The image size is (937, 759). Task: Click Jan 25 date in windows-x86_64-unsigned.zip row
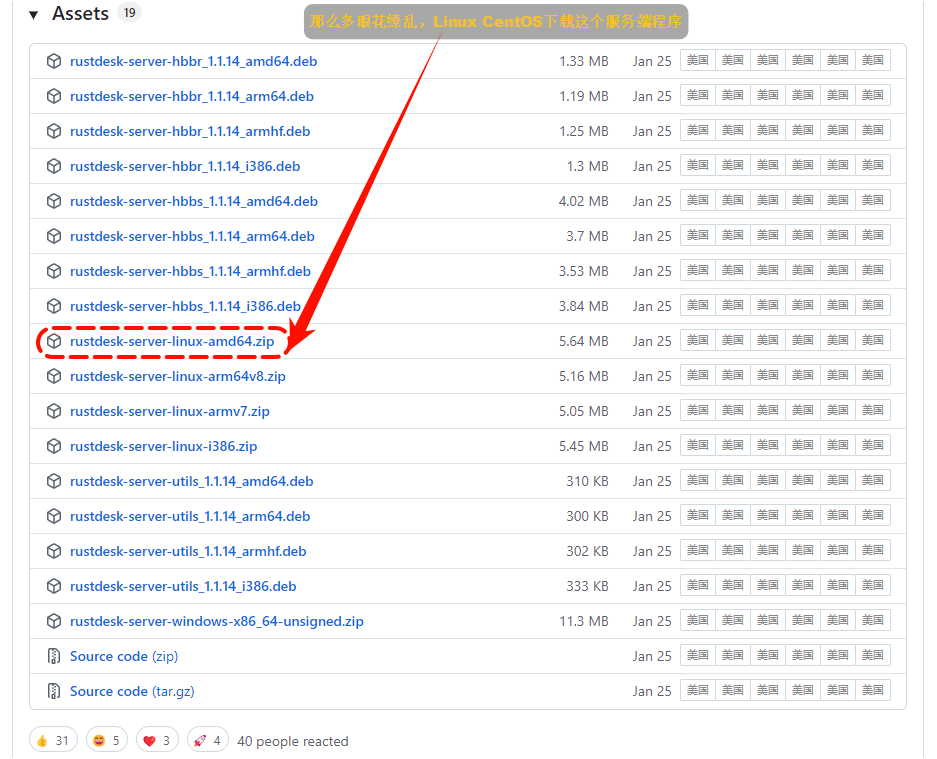(x=652, y=621)
